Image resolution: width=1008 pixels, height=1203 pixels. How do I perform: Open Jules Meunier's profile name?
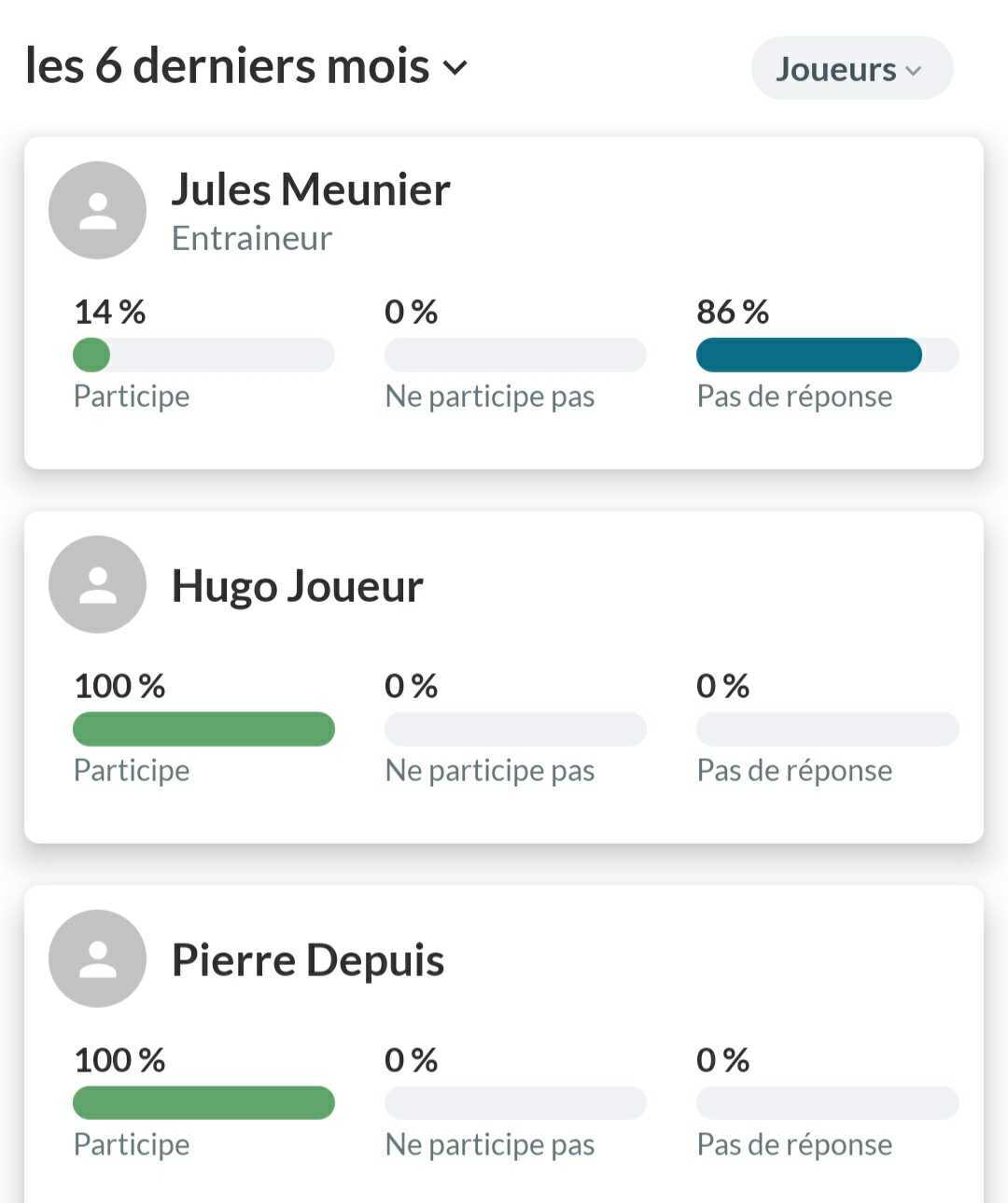[311, 189]
